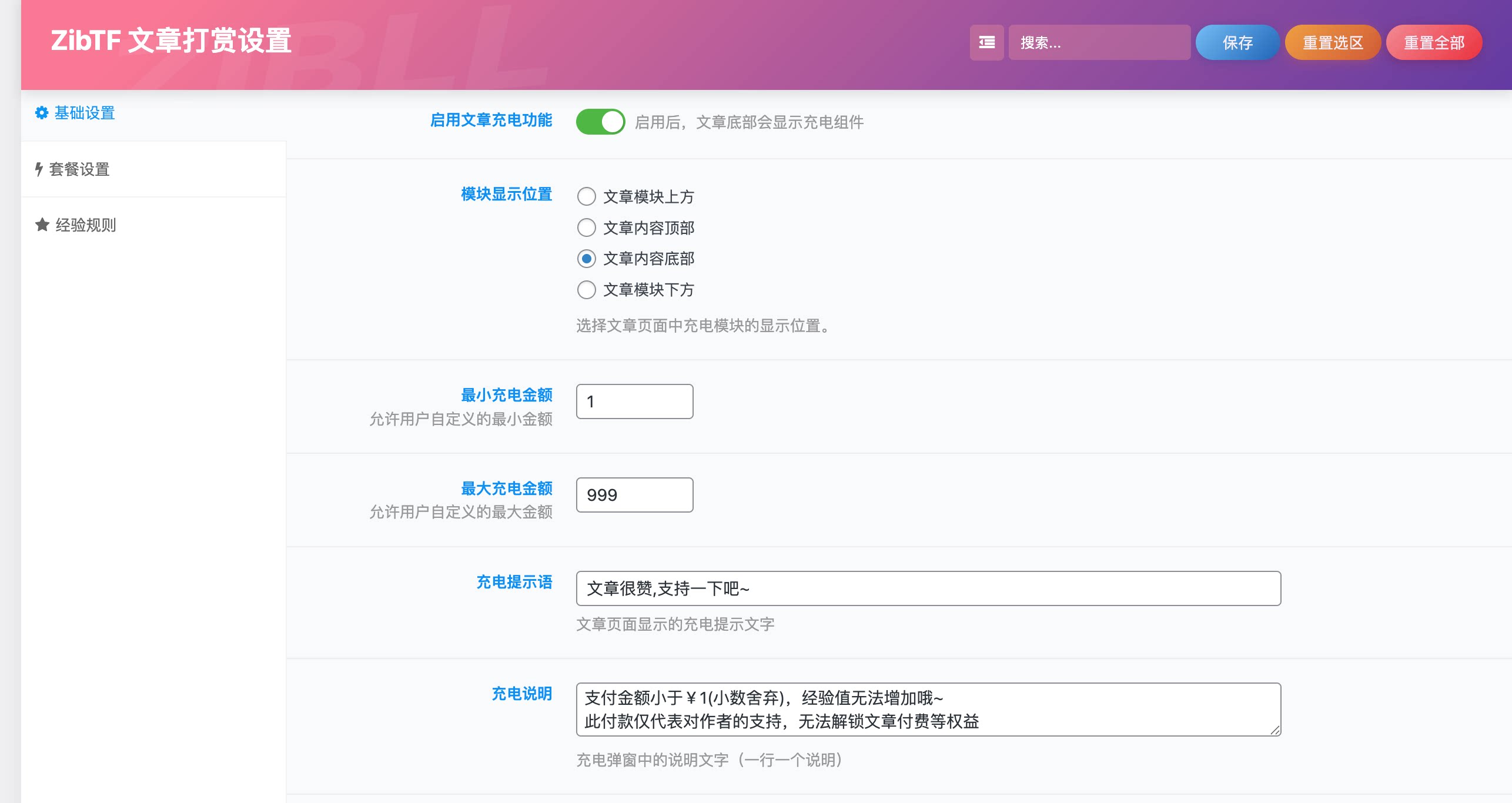The height and width of the screenshot is (803, 1512).
Task: Select 文章模块下方 option
Action: point(586,290)
